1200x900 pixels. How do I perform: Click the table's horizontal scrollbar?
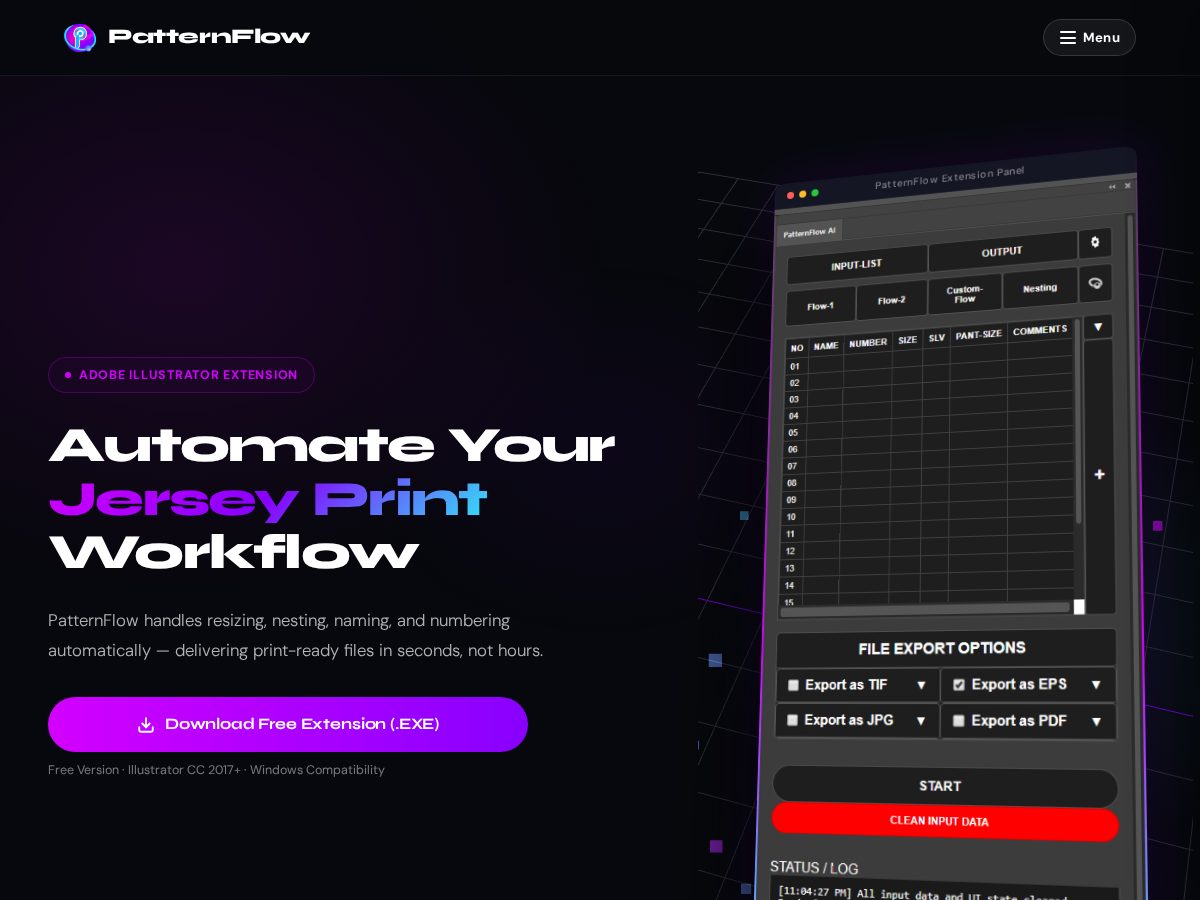(925, 608)
